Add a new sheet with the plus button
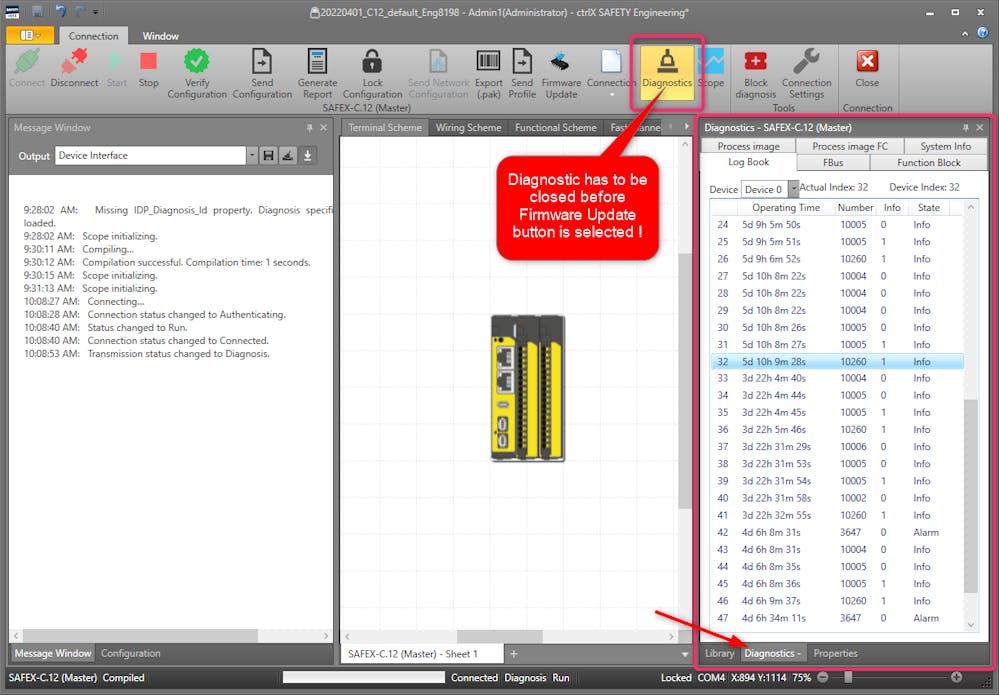Screen dimensions: 999x695 pos(514,654)
